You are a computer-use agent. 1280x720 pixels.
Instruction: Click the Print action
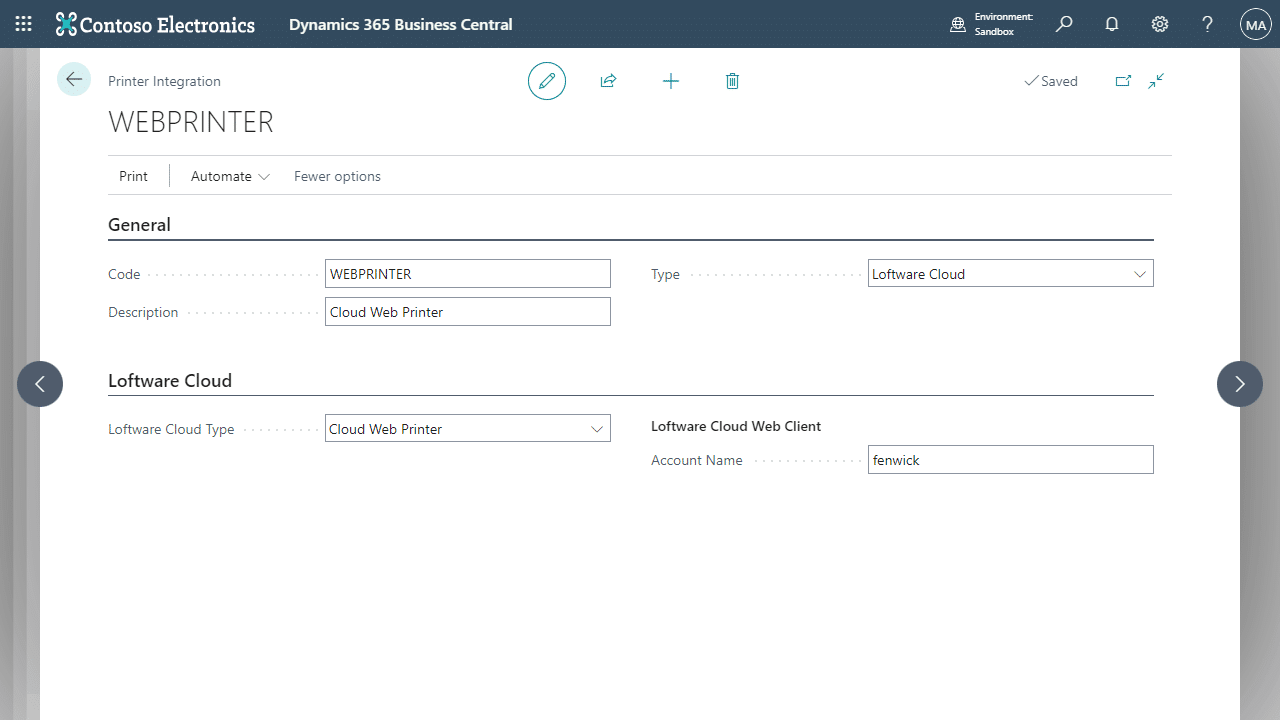pyautogui.click(x=133, y=176)
